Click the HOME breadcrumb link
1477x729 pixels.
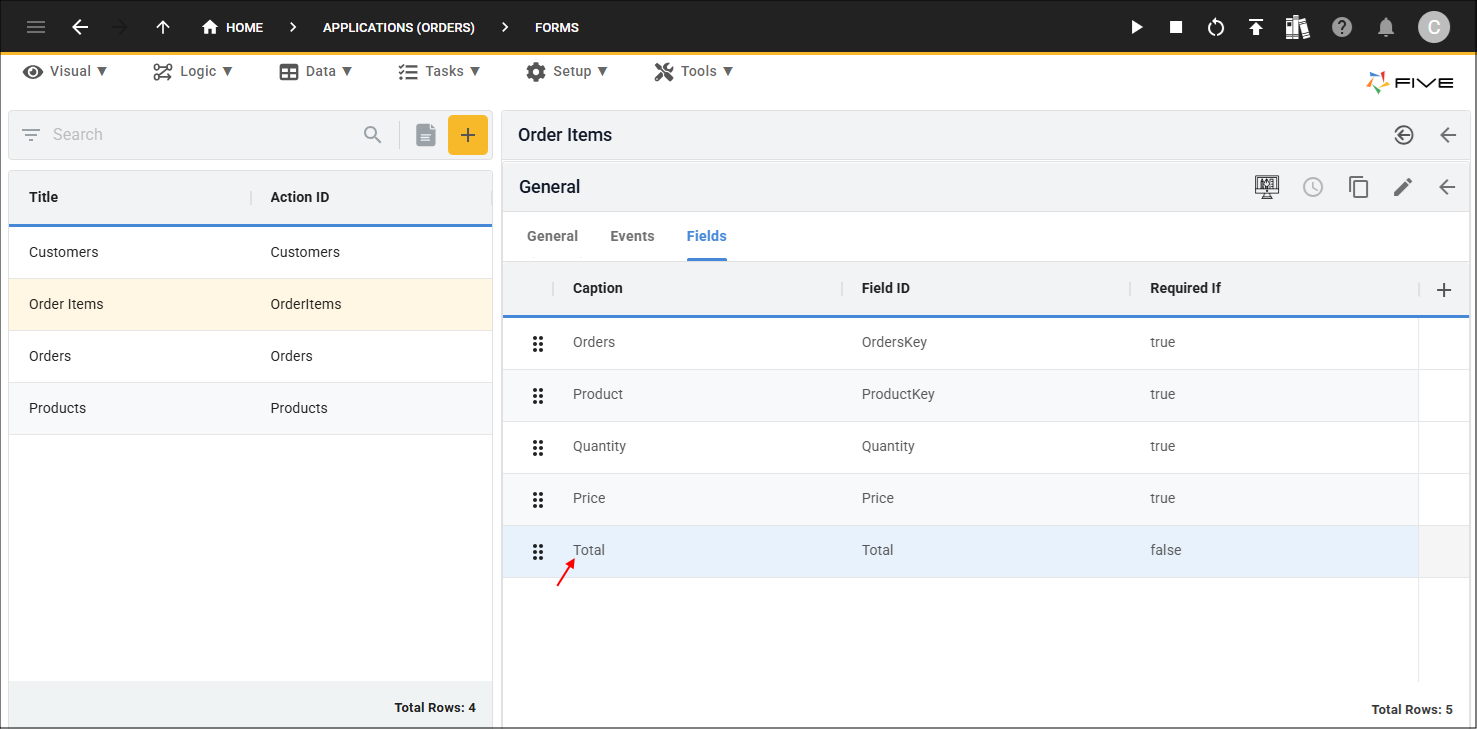(233, 27)
